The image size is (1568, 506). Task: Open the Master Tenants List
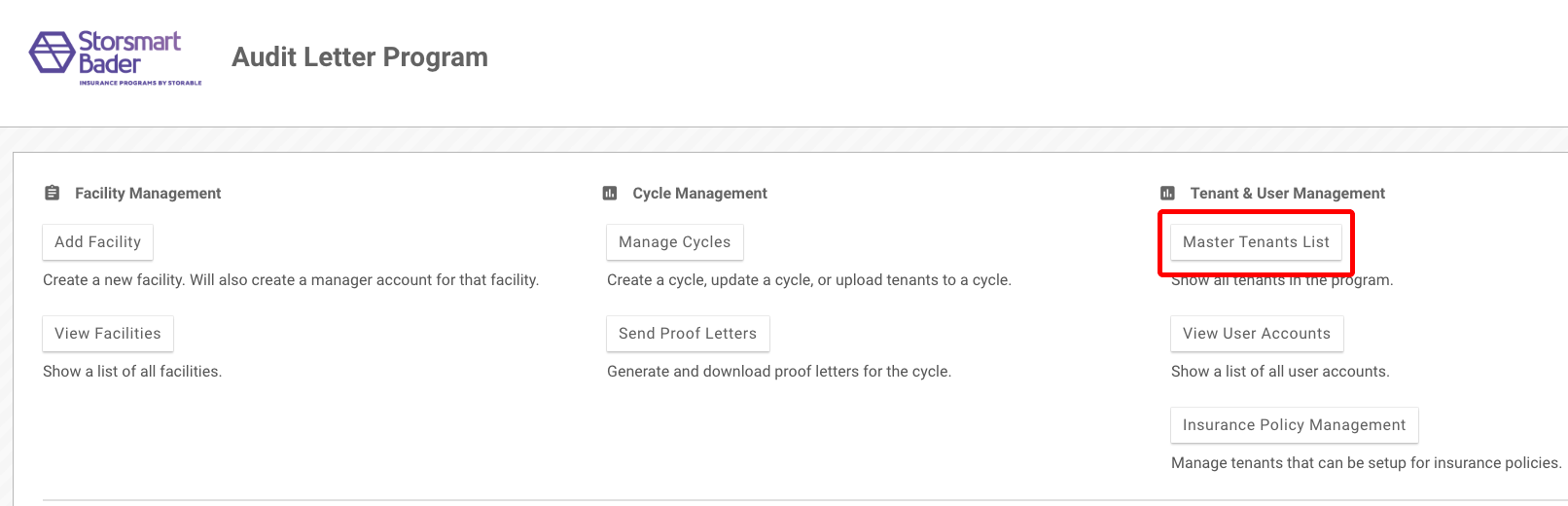(x=1256, y=242)
